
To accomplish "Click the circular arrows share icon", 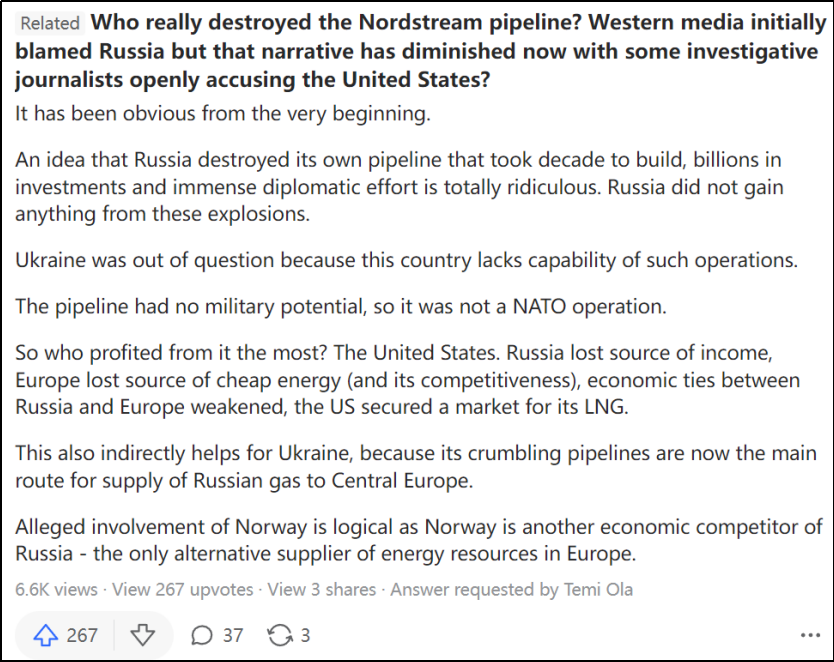I will pyautogui.click(x=279, y=635).
